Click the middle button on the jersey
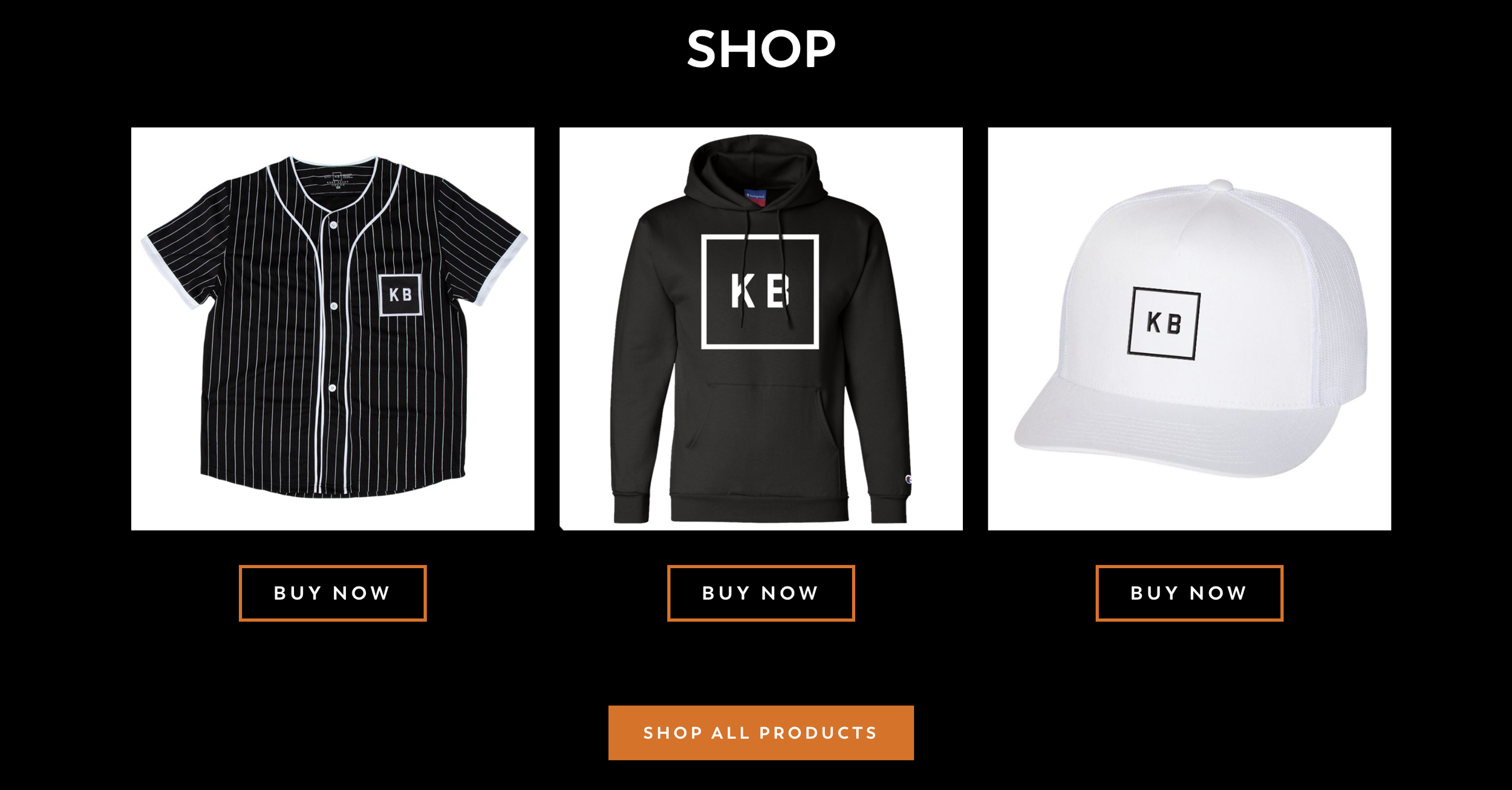The image size is (1512, 790). coord(333,306)
